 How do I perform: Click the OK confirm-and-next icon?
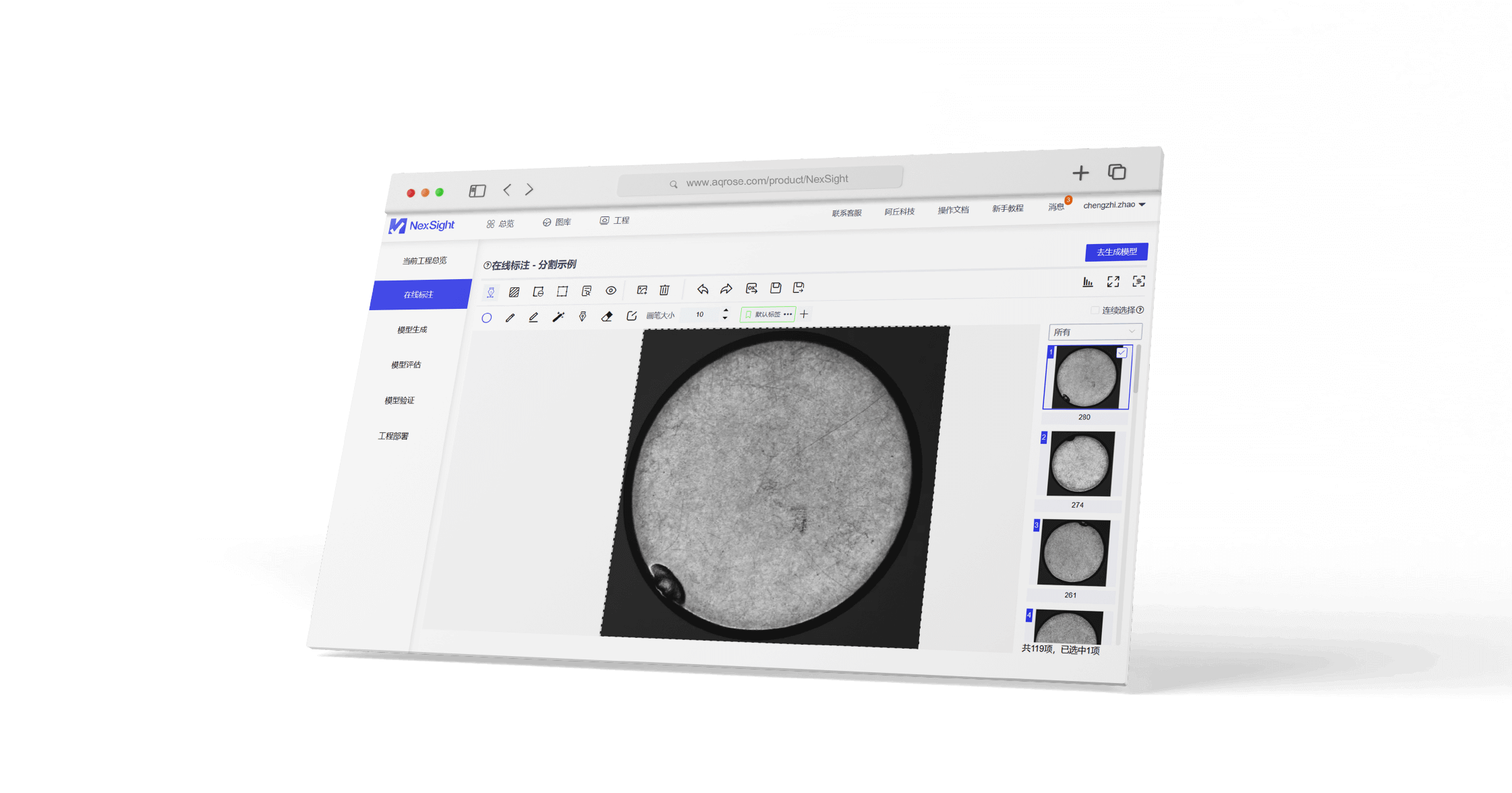(x=751, y=288)
